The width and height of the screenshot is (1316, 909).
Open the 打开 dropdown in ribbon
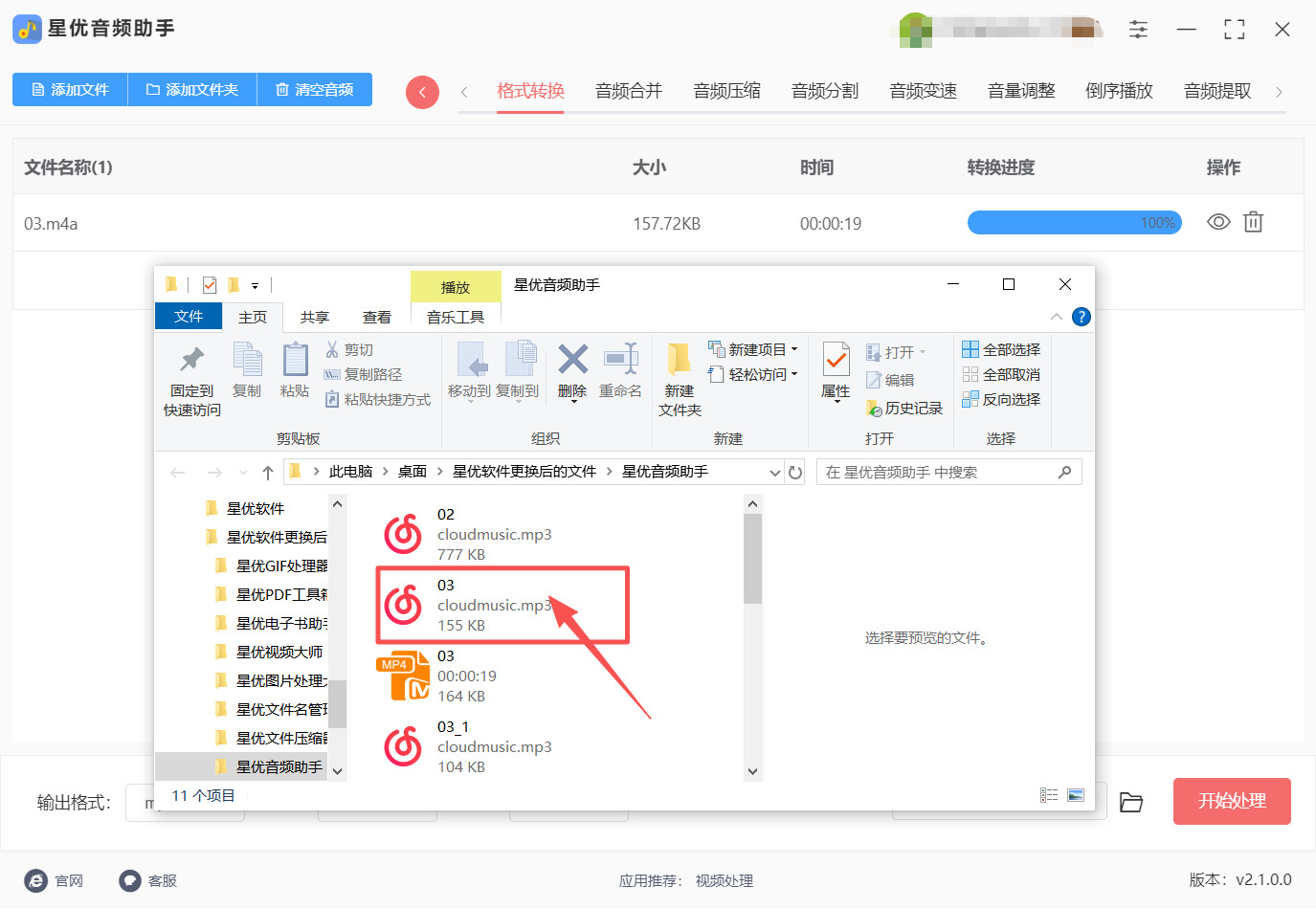tap(923, 353)
